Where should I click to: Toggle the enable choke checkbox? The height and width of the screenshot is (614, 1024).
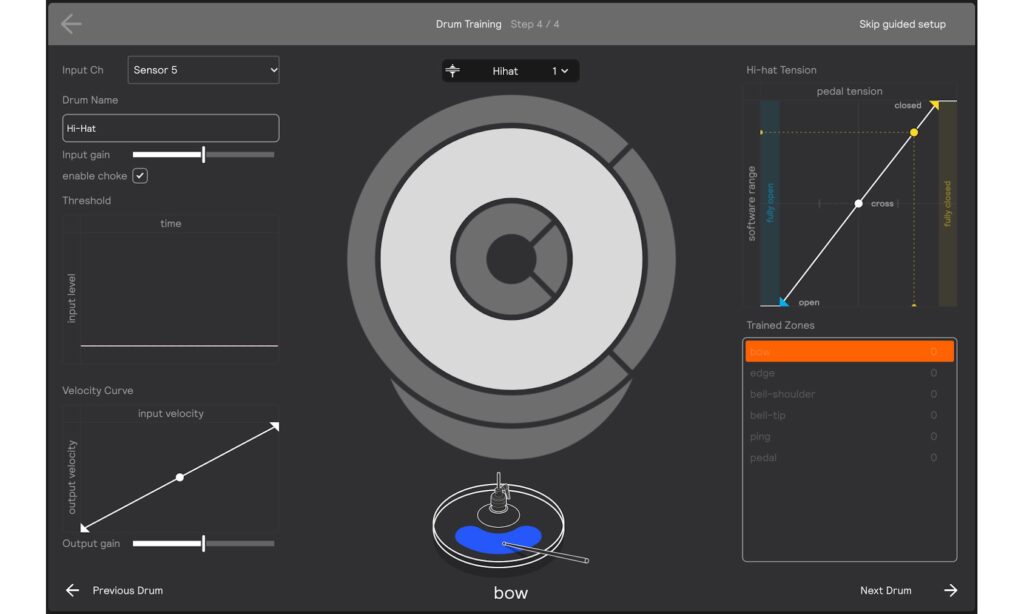[140, 176]
